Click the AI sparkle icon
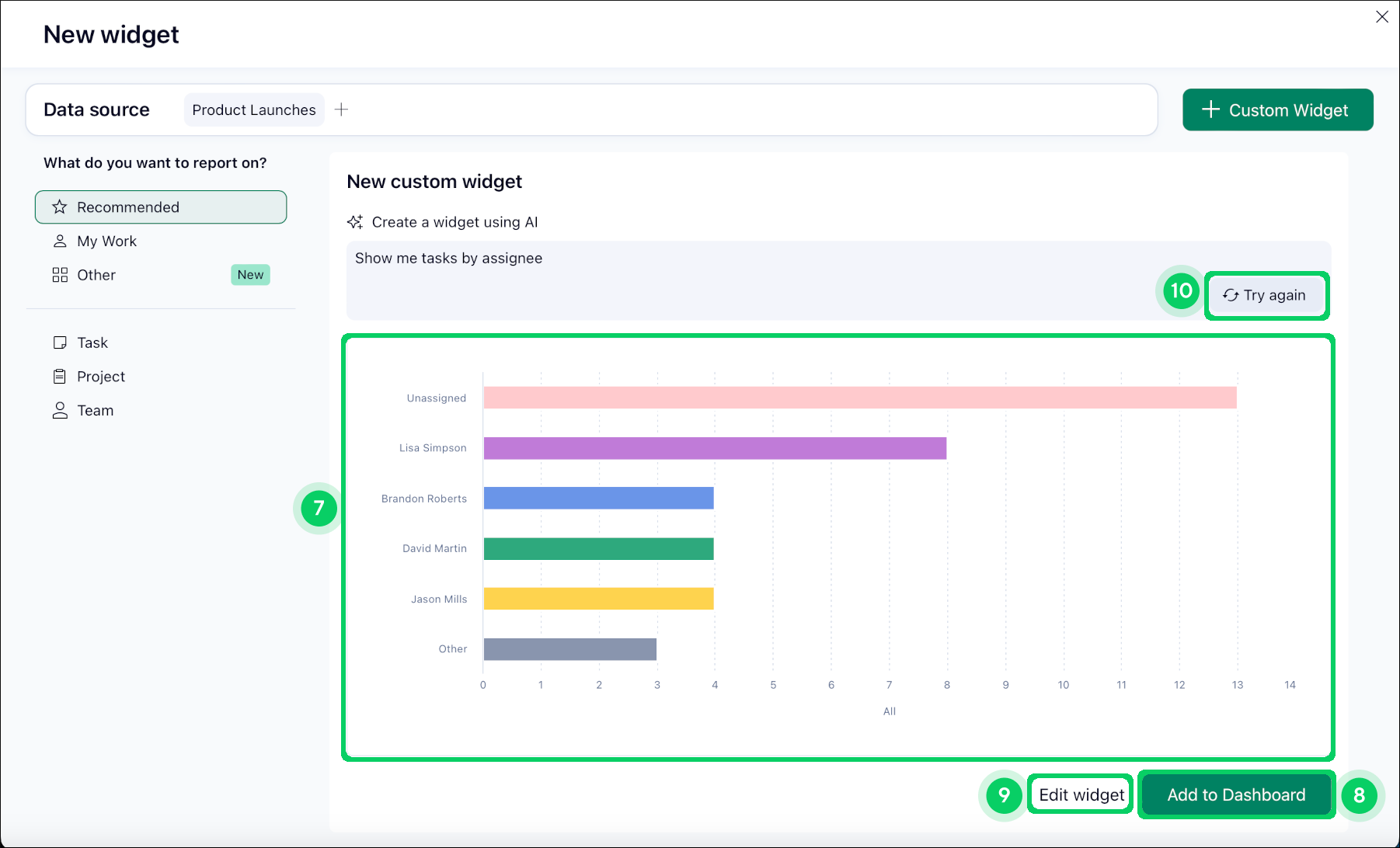This screenshot has width=1400, height=848. coord(355,222)
